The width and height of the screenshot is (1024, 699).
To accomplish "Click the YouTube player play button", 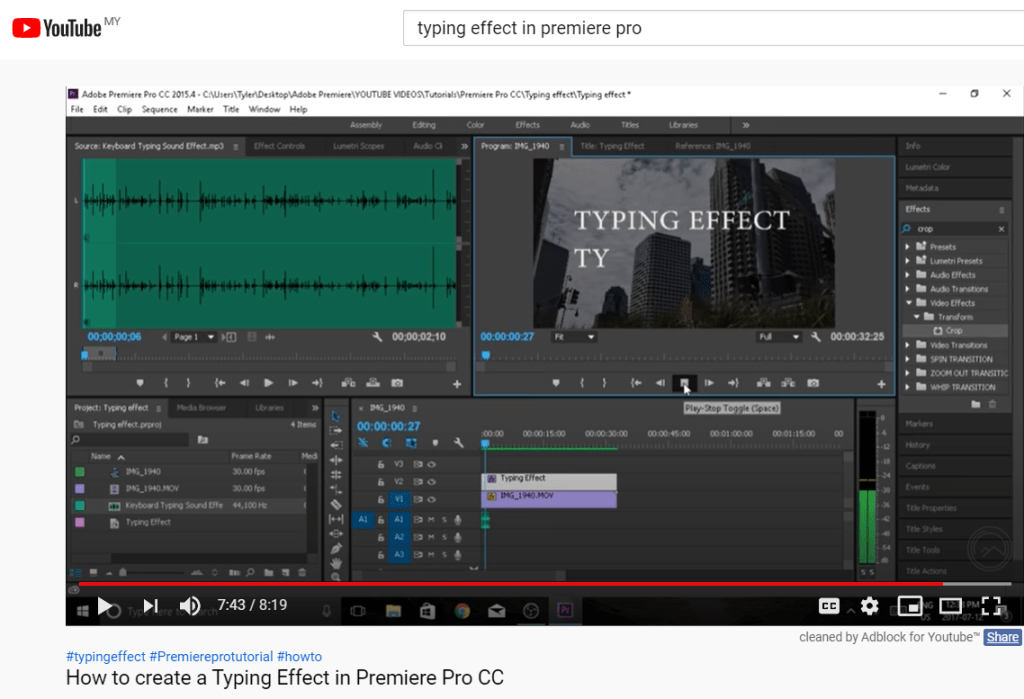I will click(105, 605).
